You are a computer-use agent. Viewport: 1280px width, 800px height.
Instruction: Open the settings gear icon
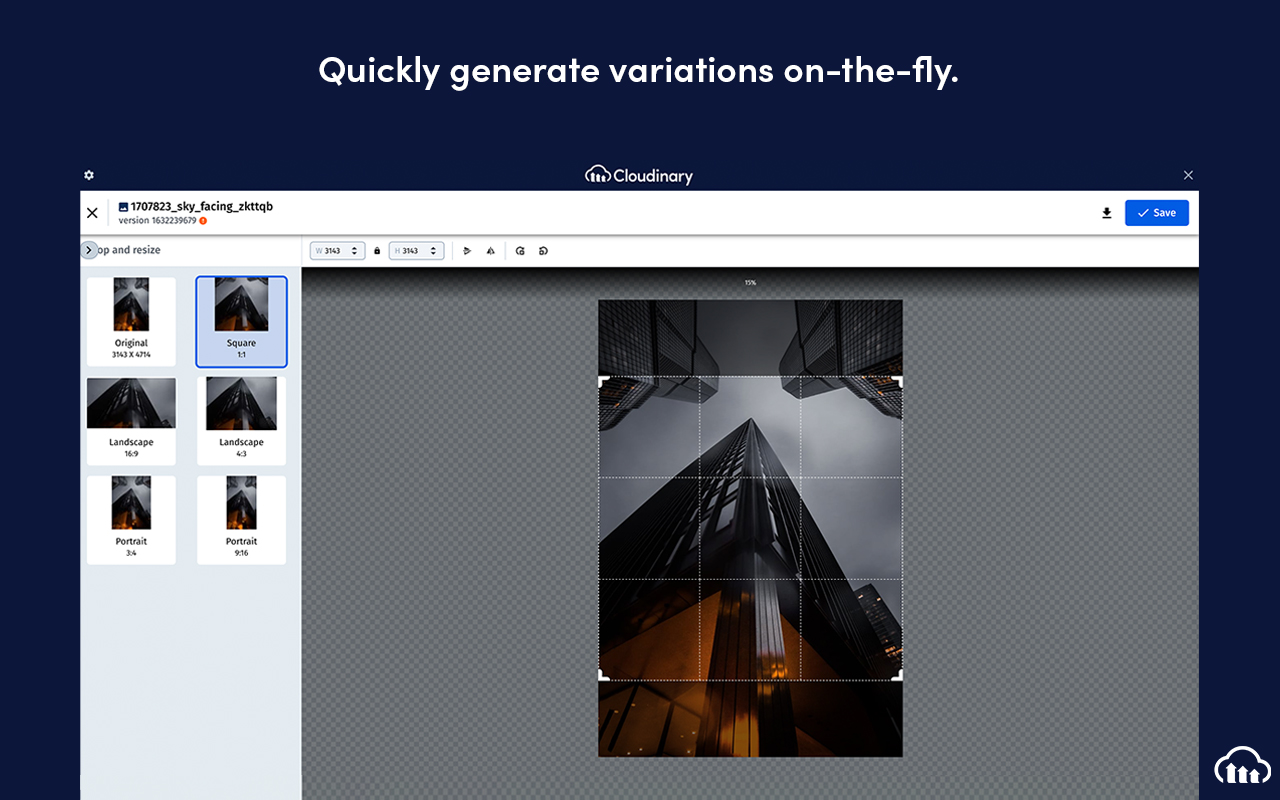click(89, 175)
